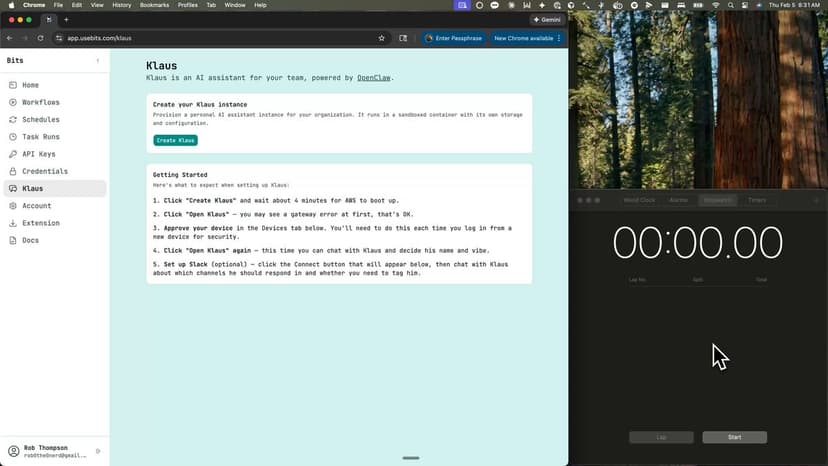Viewport: 828px width, 466px height.
Task: Click the Wi-Fi menu bar icon
Action: pos(716,5)
